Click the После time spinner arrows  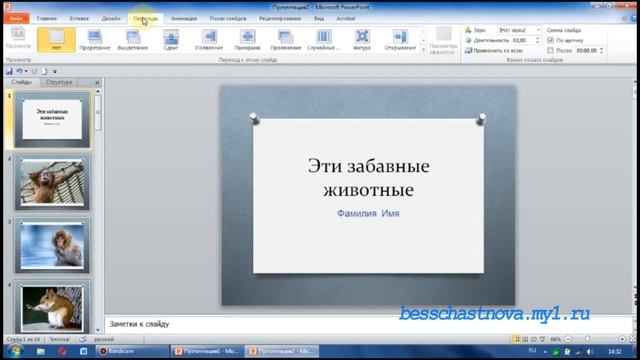click(601, 51)
